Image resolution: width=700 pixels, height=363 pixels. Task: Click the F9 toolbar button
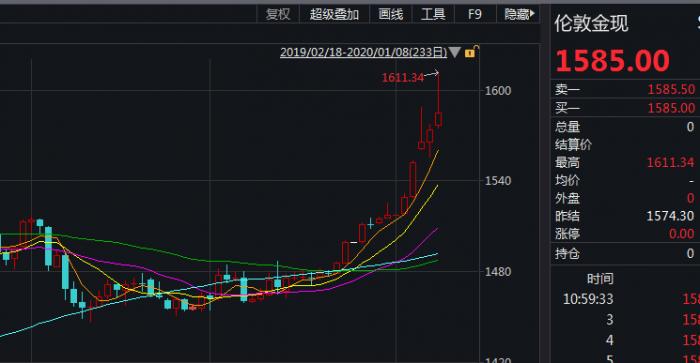(x=475, y=14)
